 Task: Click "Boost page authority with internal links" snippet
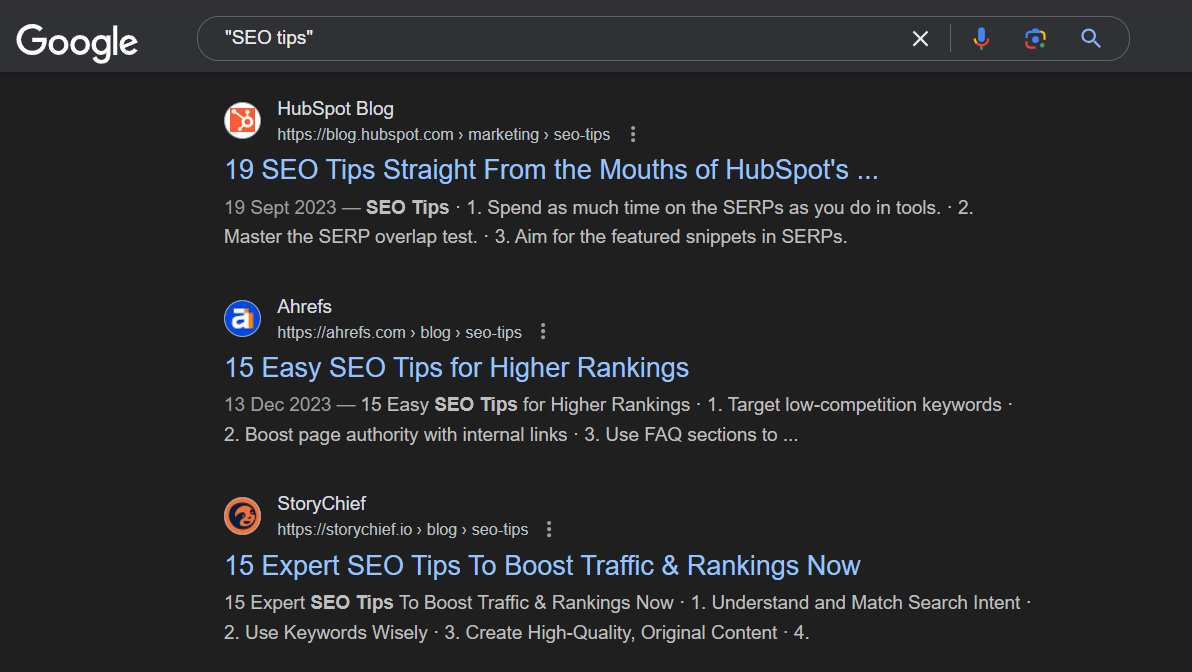[x=406, y=435]
